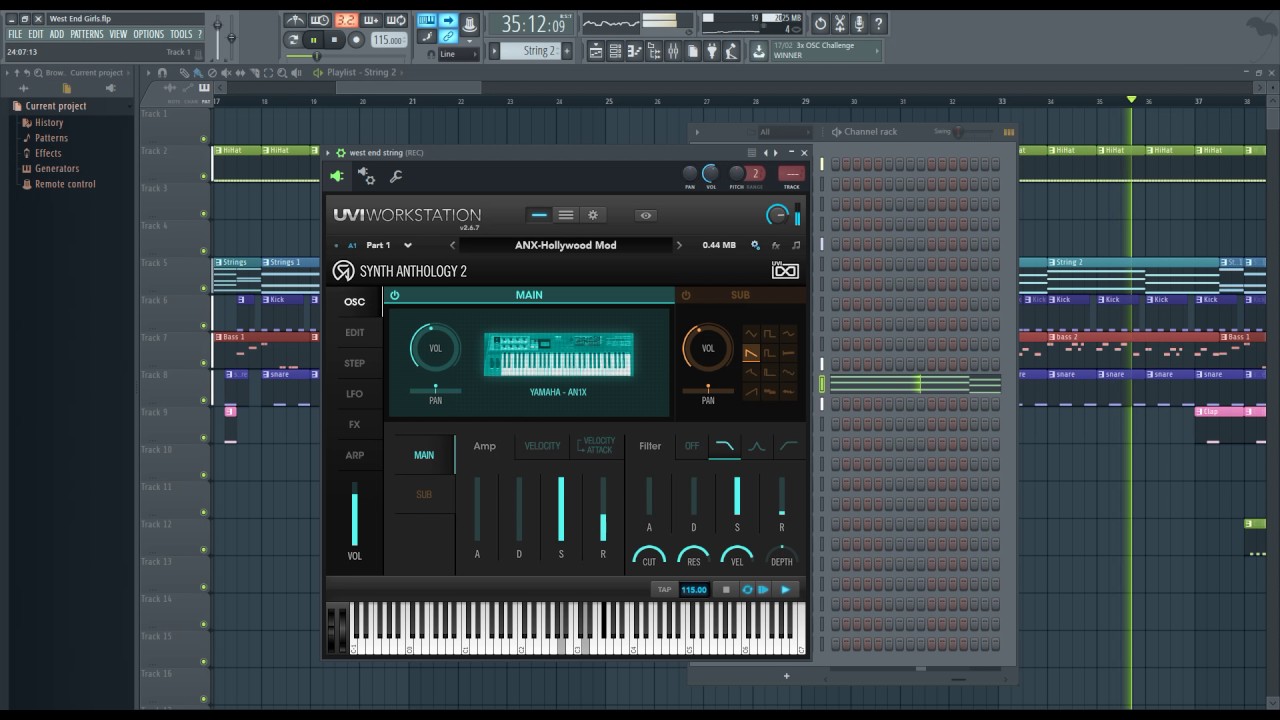This screenshot has width=1280, height=720.
Task: Open the TOOLS menu
Action: point(181,34)
